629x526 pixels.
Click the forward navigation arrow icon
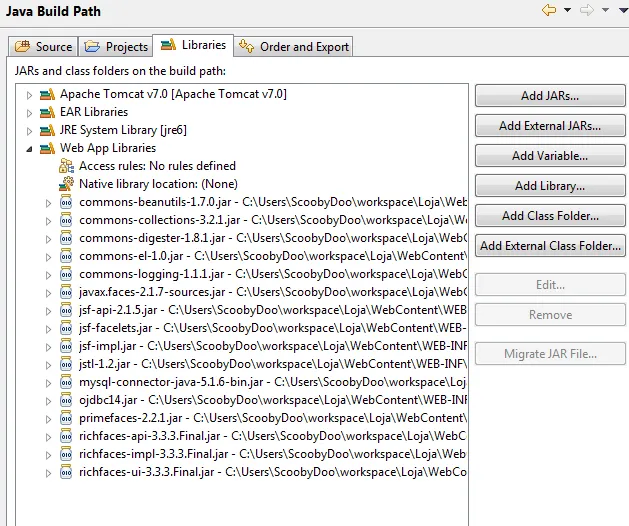coord(587,10)
